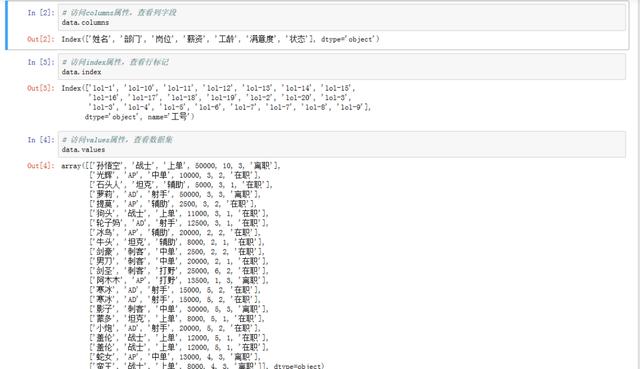The height and width of the screenshot is (369, 640).
Task: Click the comment about the columns attribute
Action: pos(119,13)
